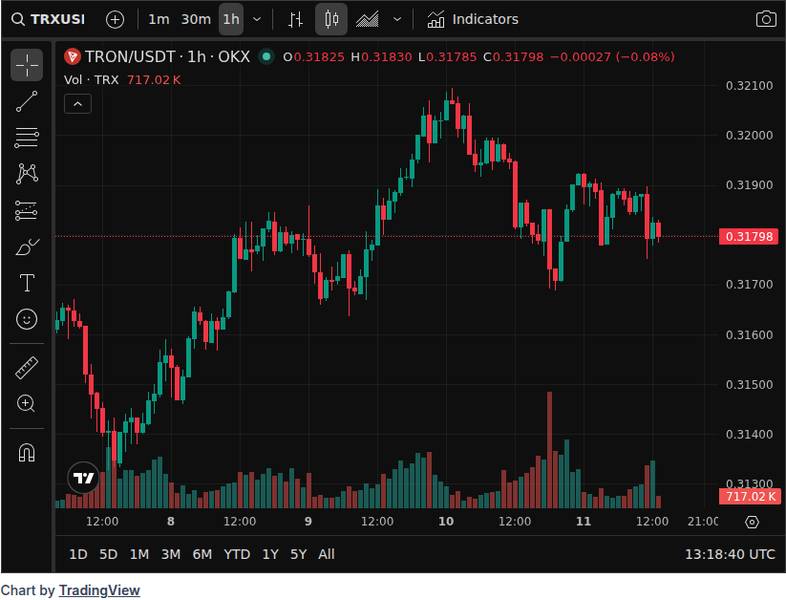This screenshot has height=600, width=786.
Task: Open the Indicators menu
Action: pyautogui.click(x=473, y=20)
